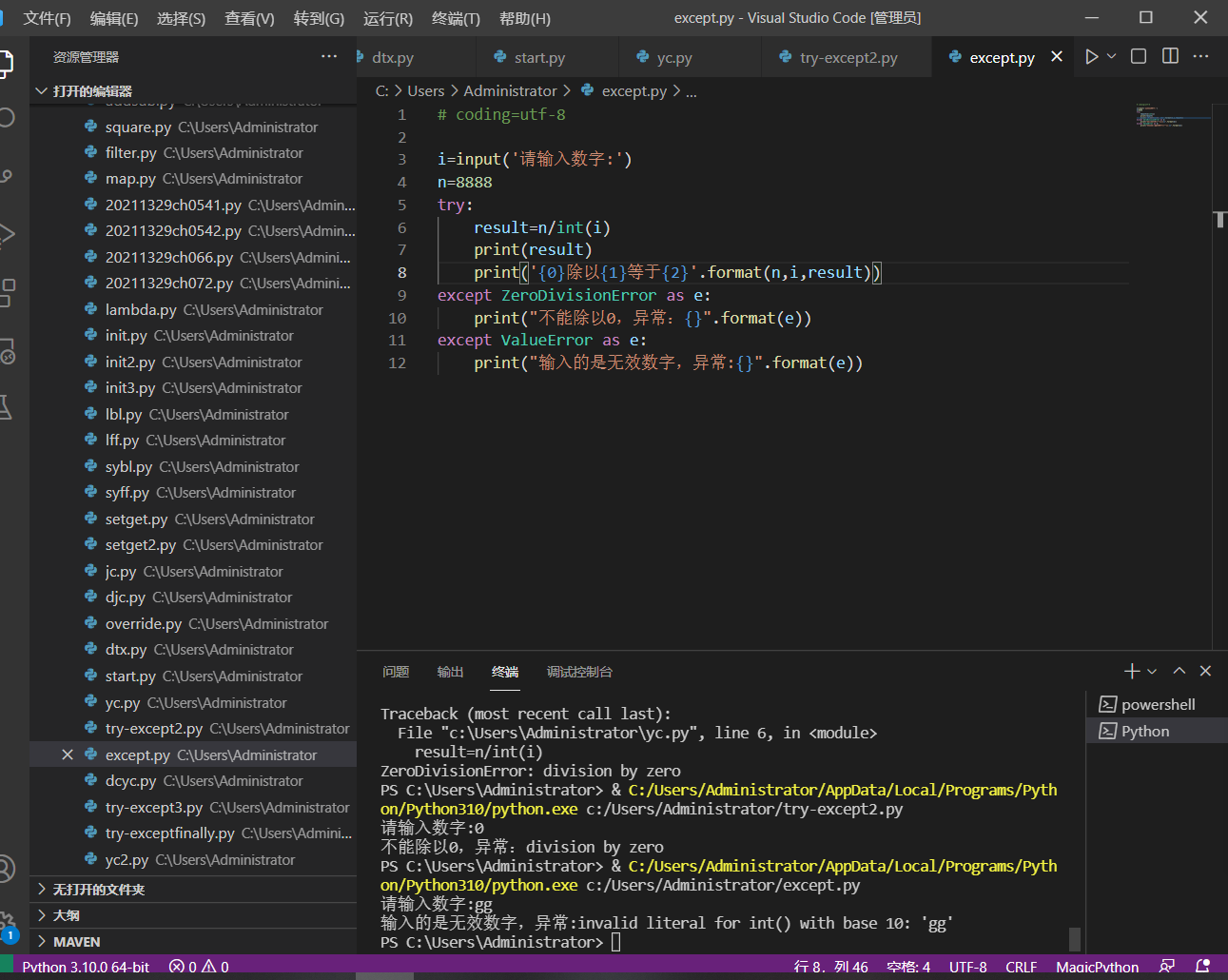The width and height of the screenshot is (1228, 980).
Task: Close the terminal panel with the X icon
Action: tap(1205, 672)
